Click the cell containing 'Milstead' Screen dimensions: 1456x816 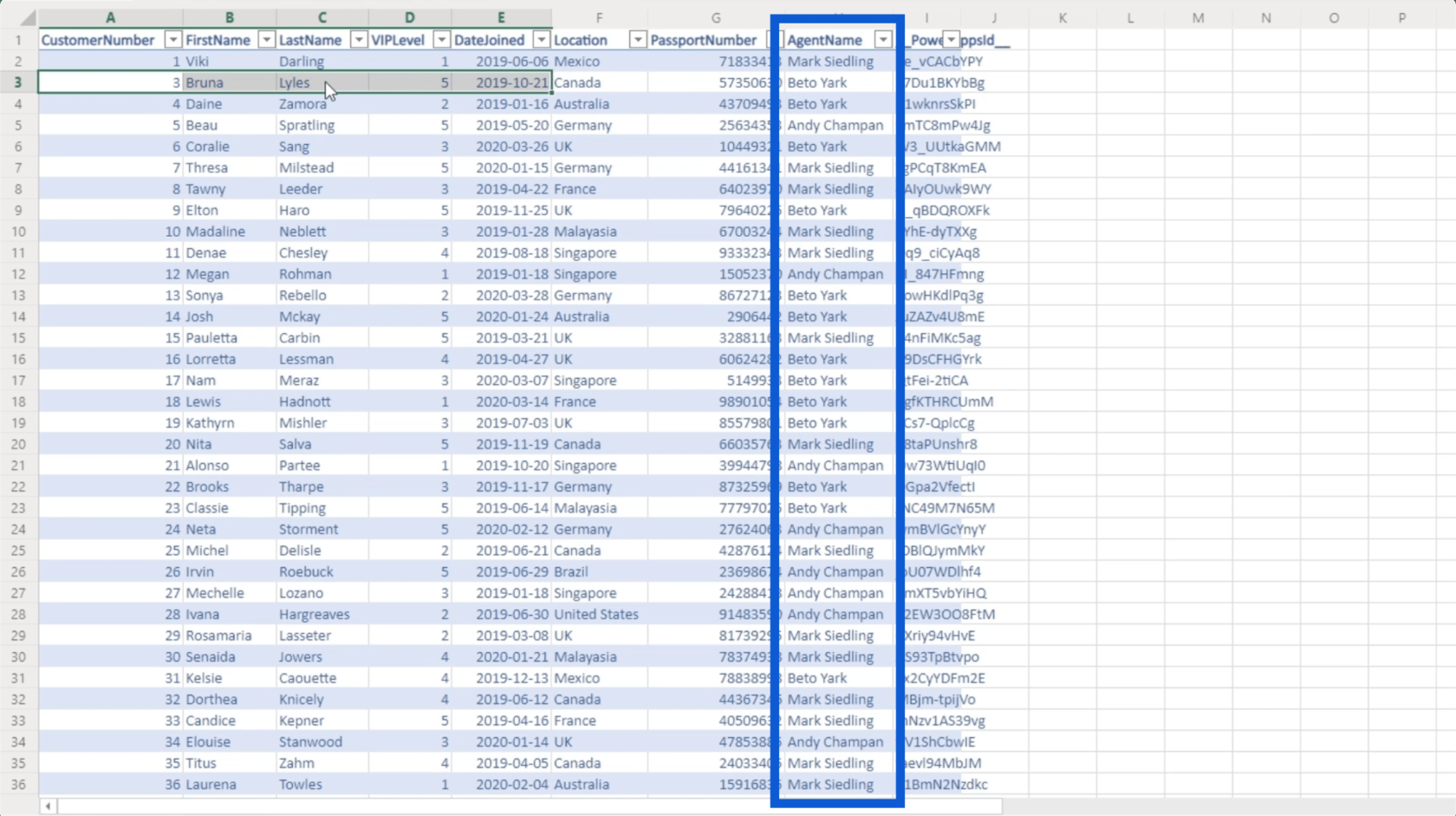pyautogui.click(x=322, y=167)
